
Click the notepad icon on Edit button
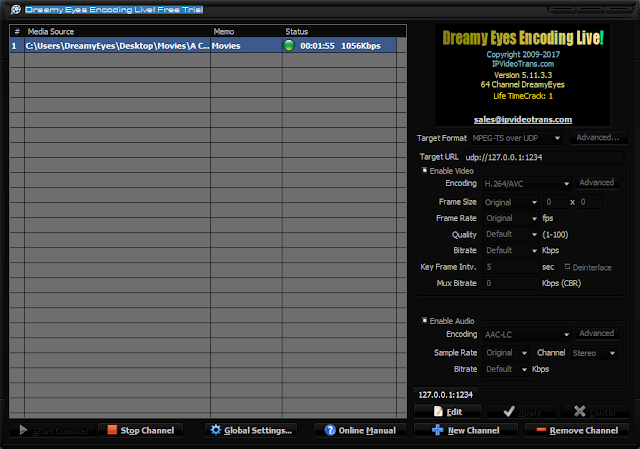[x=438, y=411]
